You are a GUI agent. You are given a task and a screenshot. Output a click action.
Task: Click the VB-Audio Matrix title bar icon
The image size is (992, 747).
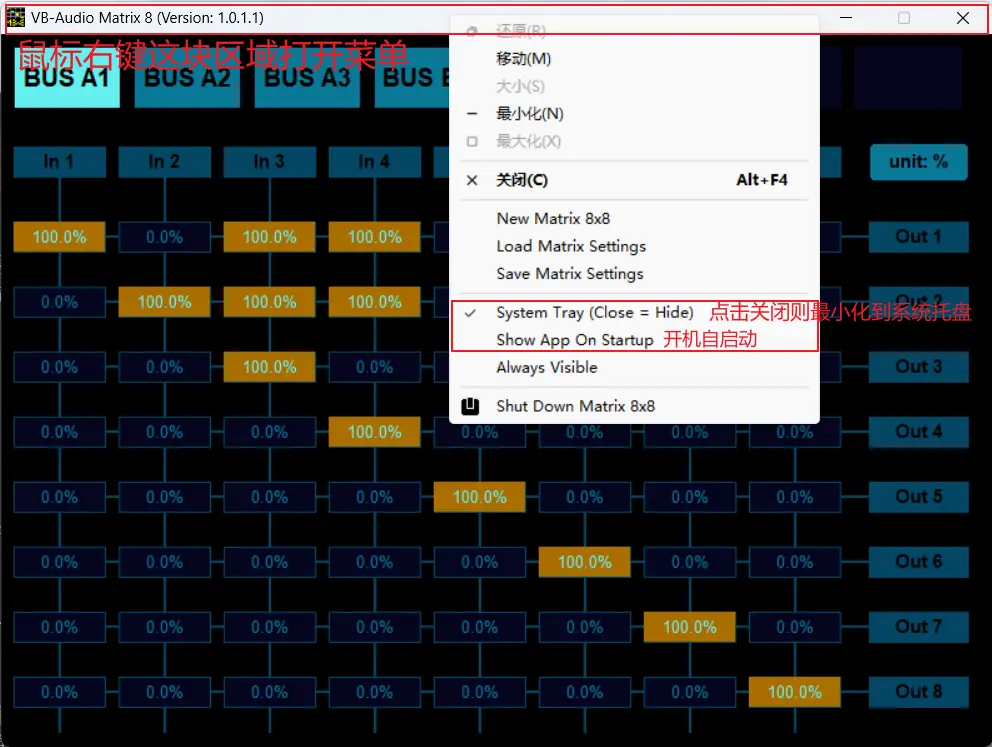16,17
